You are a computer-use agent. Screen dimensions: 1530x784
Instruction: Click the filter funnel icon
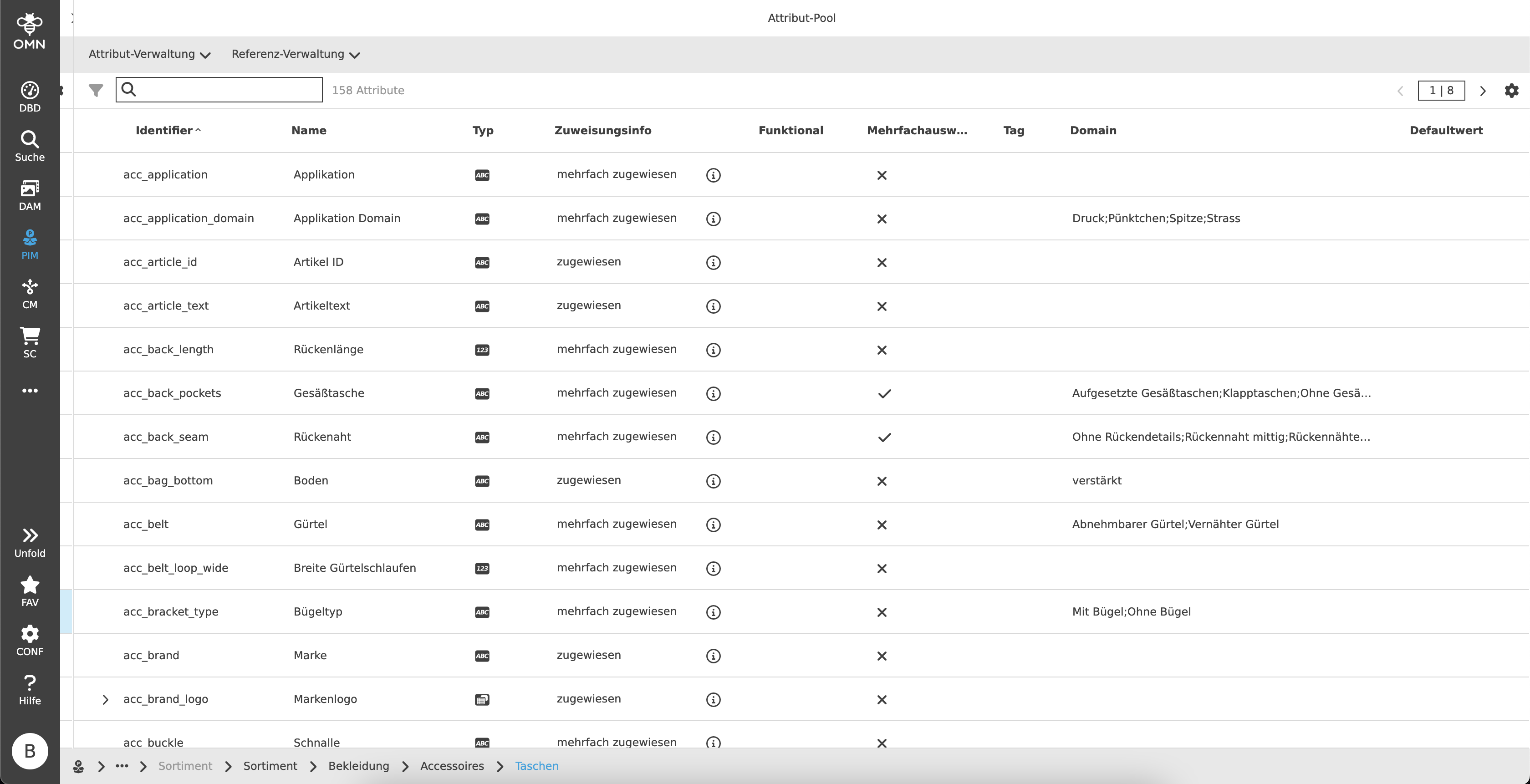96,90
